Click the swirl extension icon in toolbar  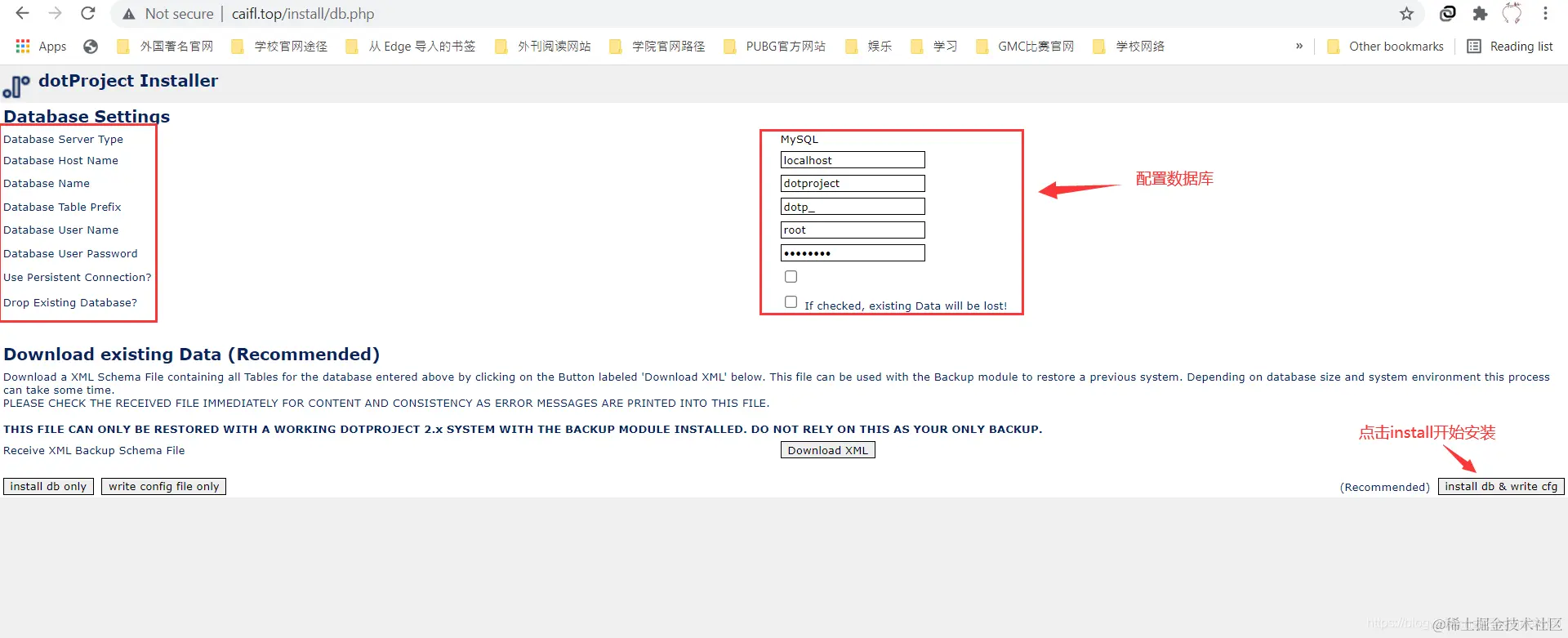1447,14
